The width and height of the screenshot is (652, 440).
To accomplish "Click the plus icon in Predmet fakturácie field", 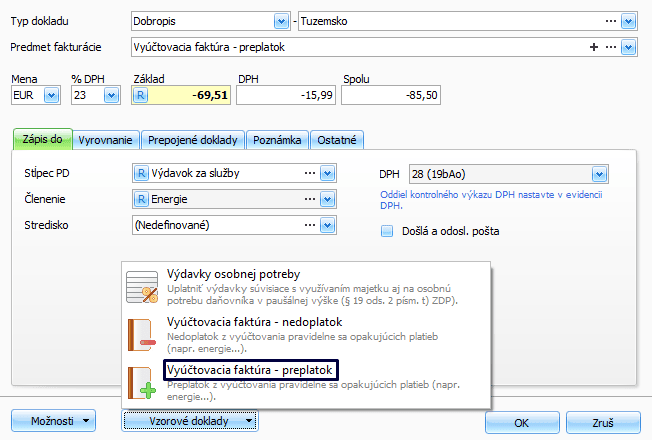I will coord(594,47).
